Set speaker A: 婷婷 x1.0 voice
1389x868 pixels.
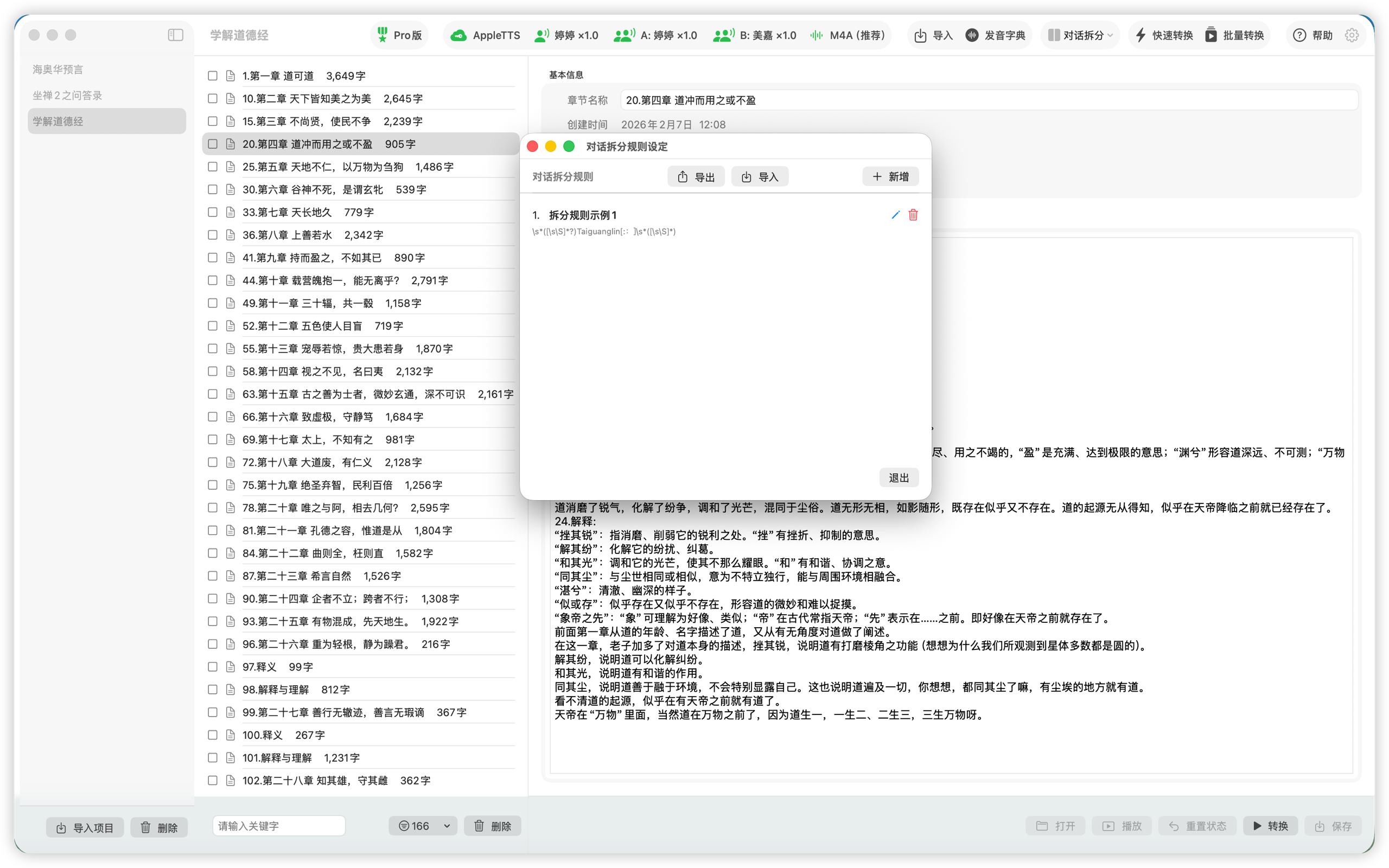coord(655,35)
